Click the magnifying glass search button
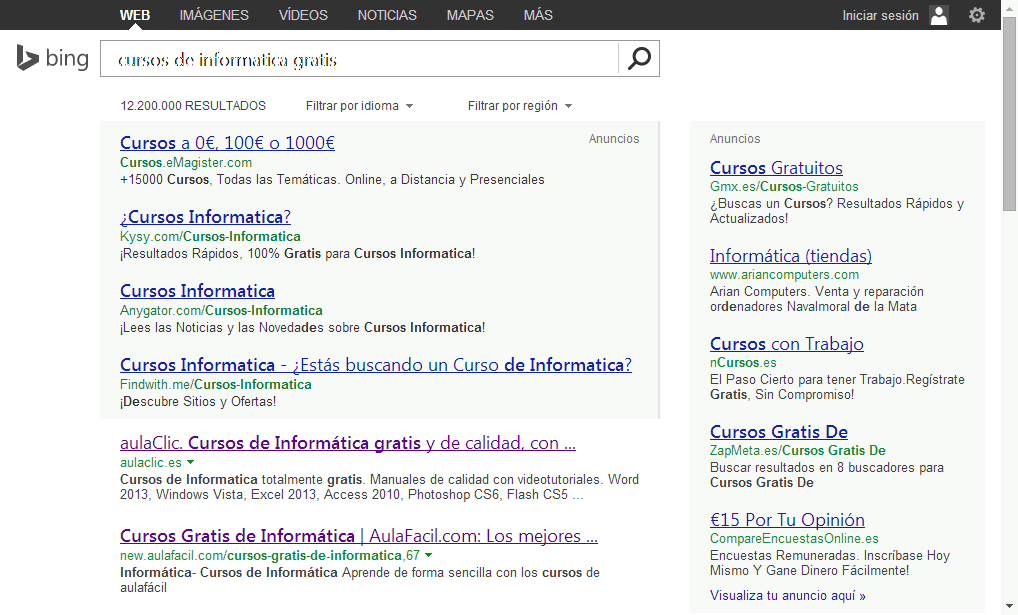 click(639, 58)
